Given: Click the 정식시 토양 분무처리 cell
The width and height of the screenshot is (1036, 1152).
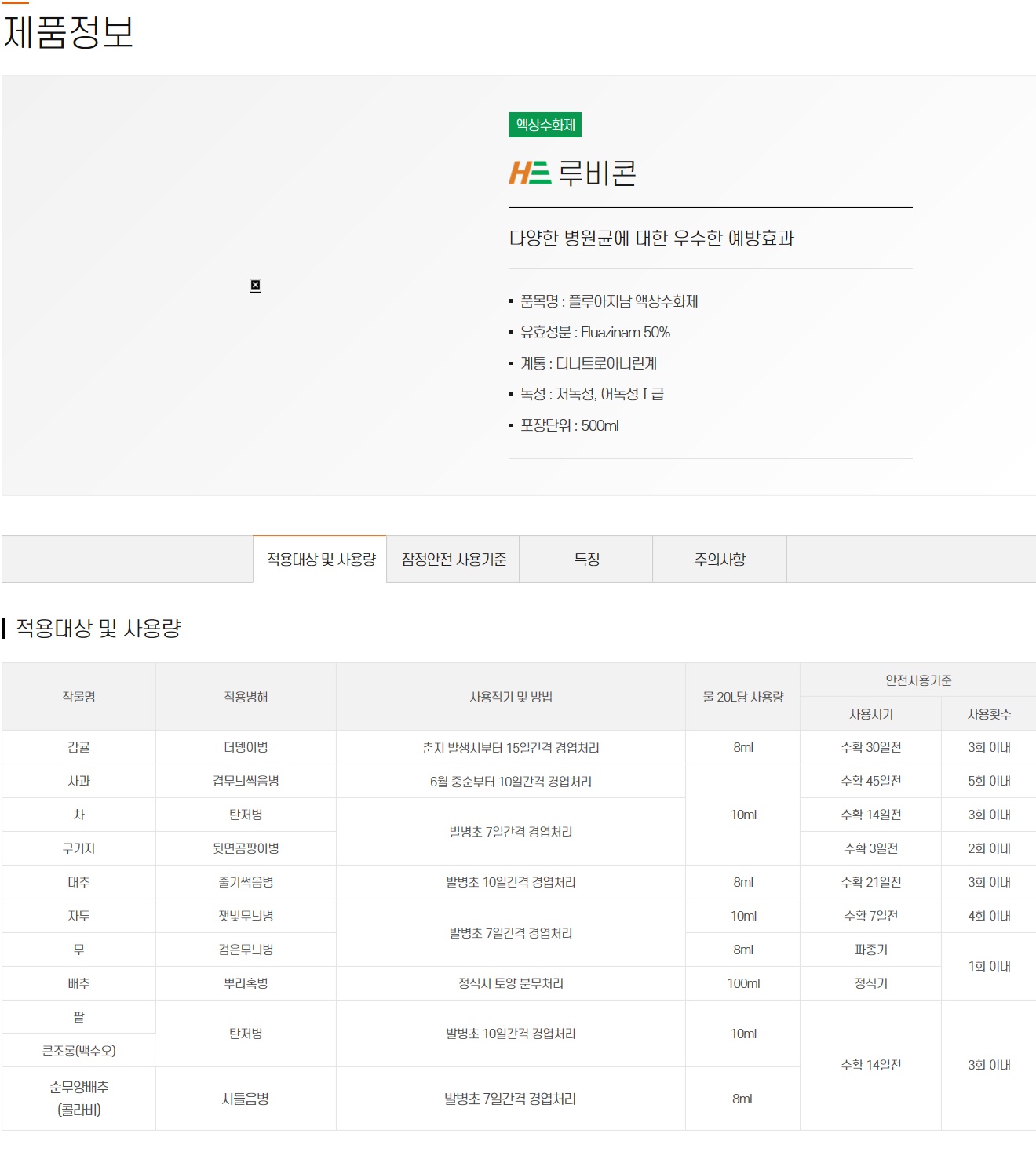Looking at the screenshot, I should click(511, 983).
